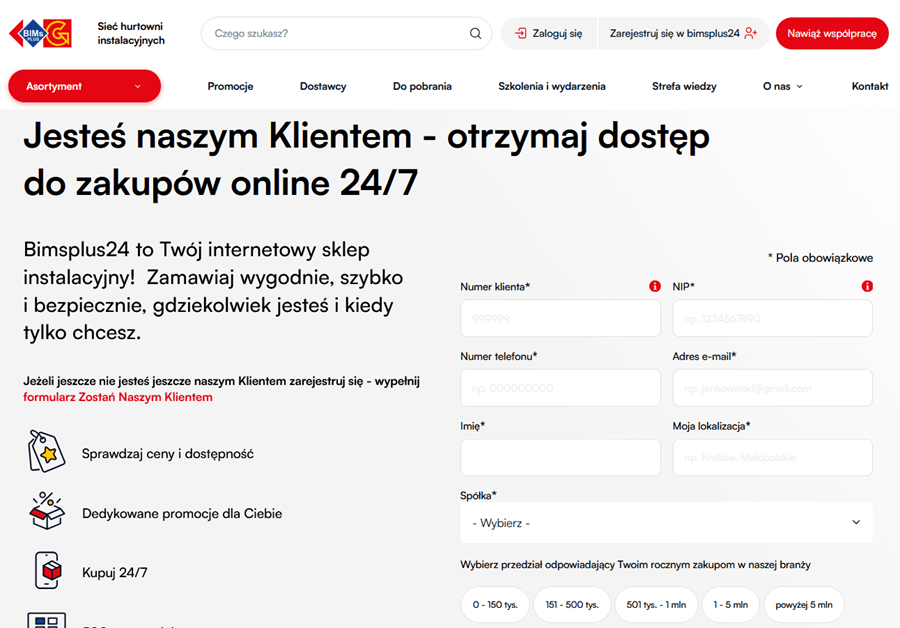The image size is (900, 628).
Task: Select the 0 - 150 tys. range
Action: tap(495, 604)
